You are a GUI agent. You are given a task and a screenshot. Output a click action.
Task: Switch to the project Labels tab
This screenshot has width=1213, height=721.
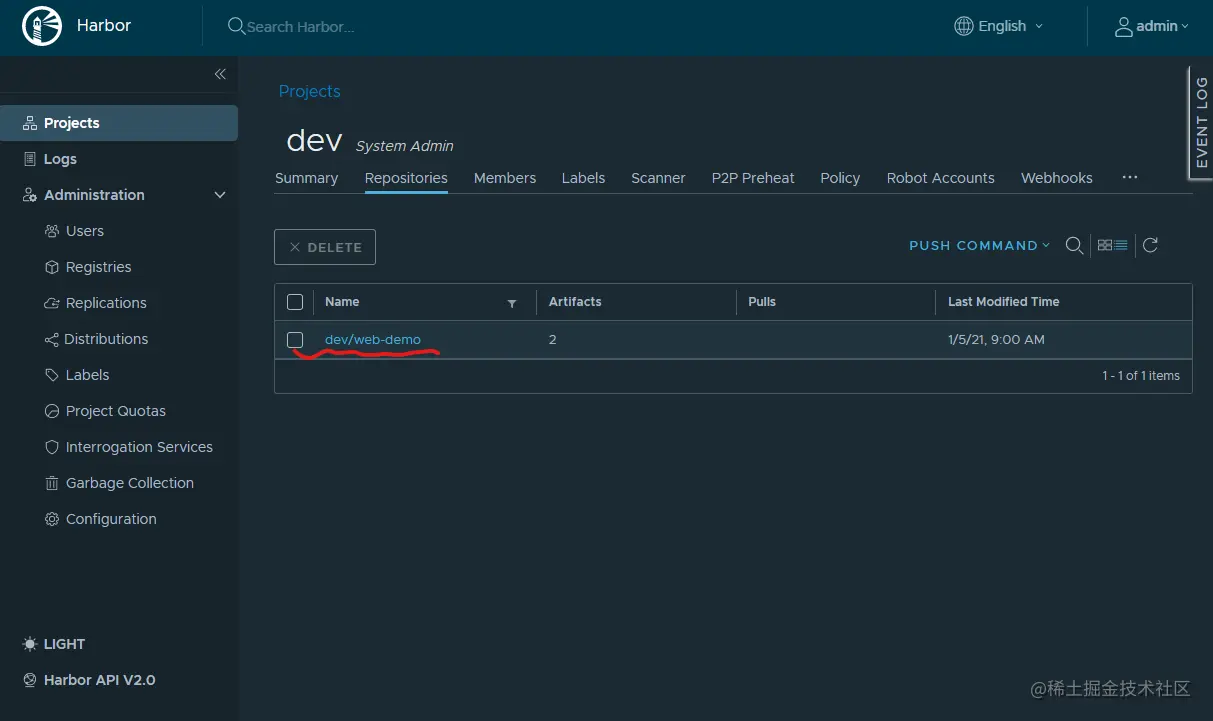pyautogui.click(x=583, y=178)
